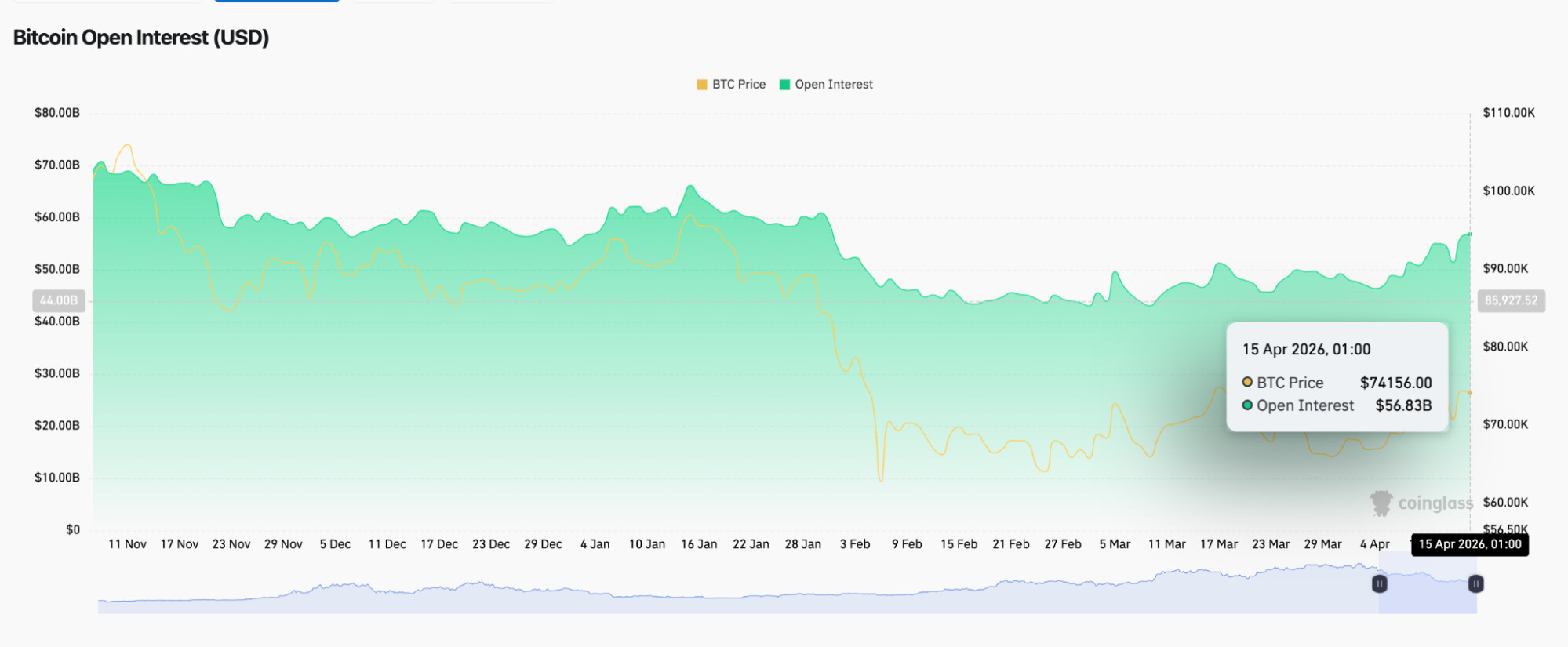Click the 85,927.52 crosshair label on right axis
Screen dimensions: 1568x647
[1511, 300]
